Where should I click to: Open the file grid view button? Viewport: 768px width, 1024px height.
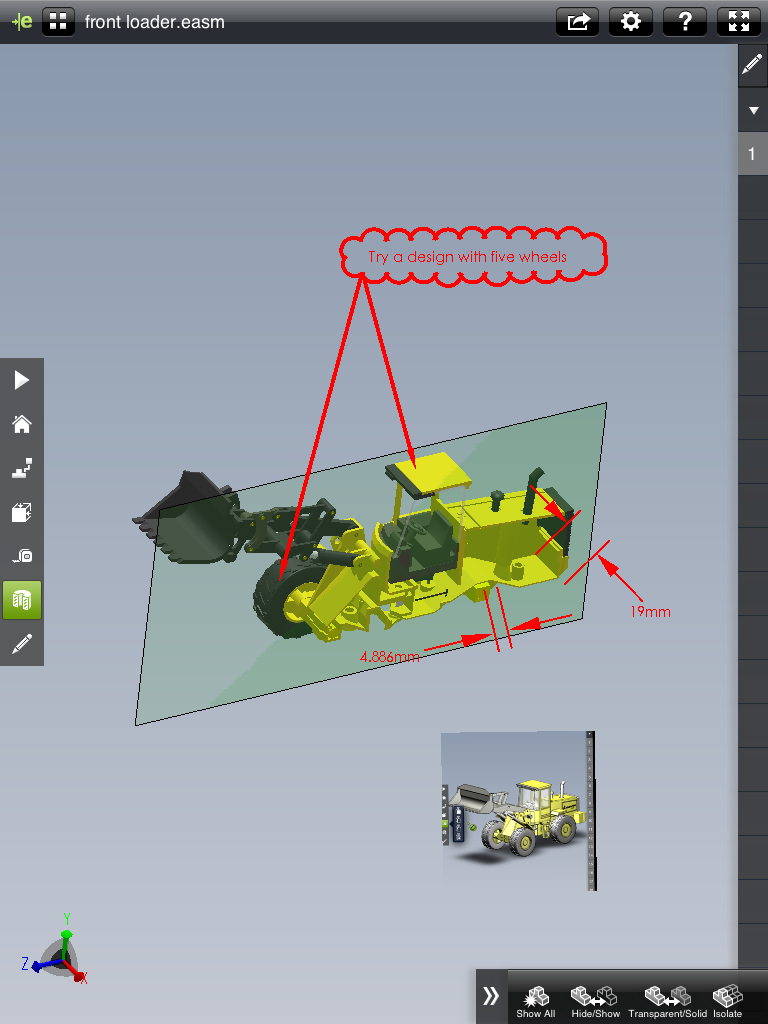pos(58,22)
